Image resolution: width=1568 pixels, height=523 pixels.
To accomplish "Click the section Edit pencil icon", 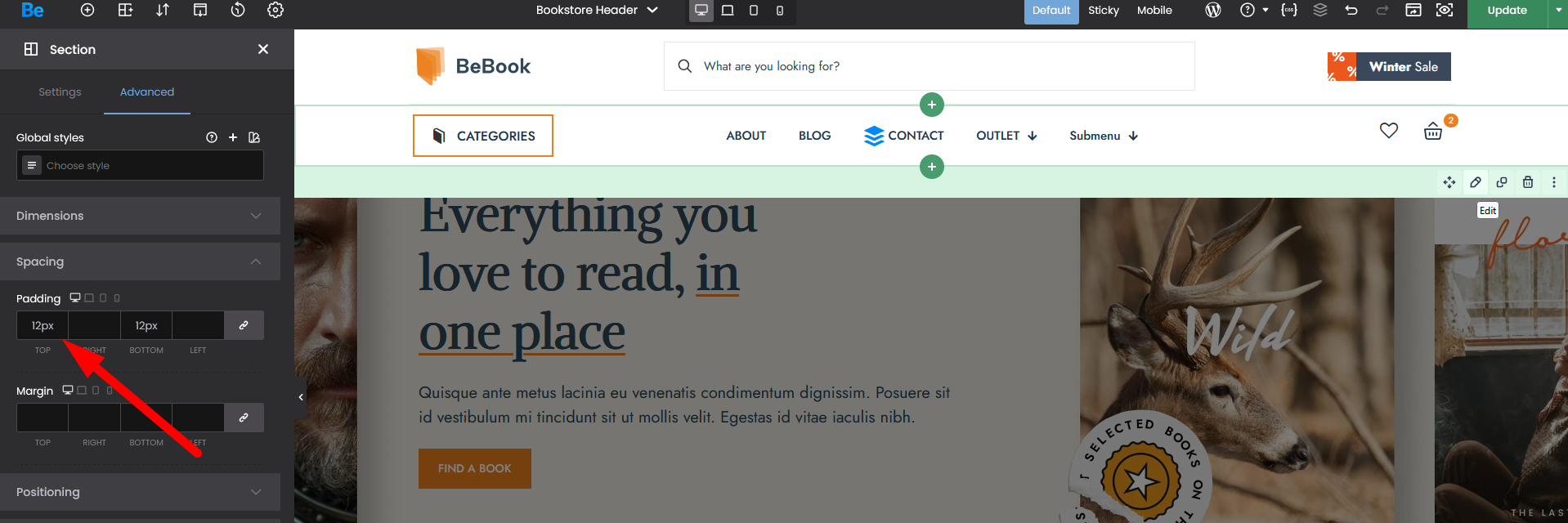I will tap(1476, 182).
